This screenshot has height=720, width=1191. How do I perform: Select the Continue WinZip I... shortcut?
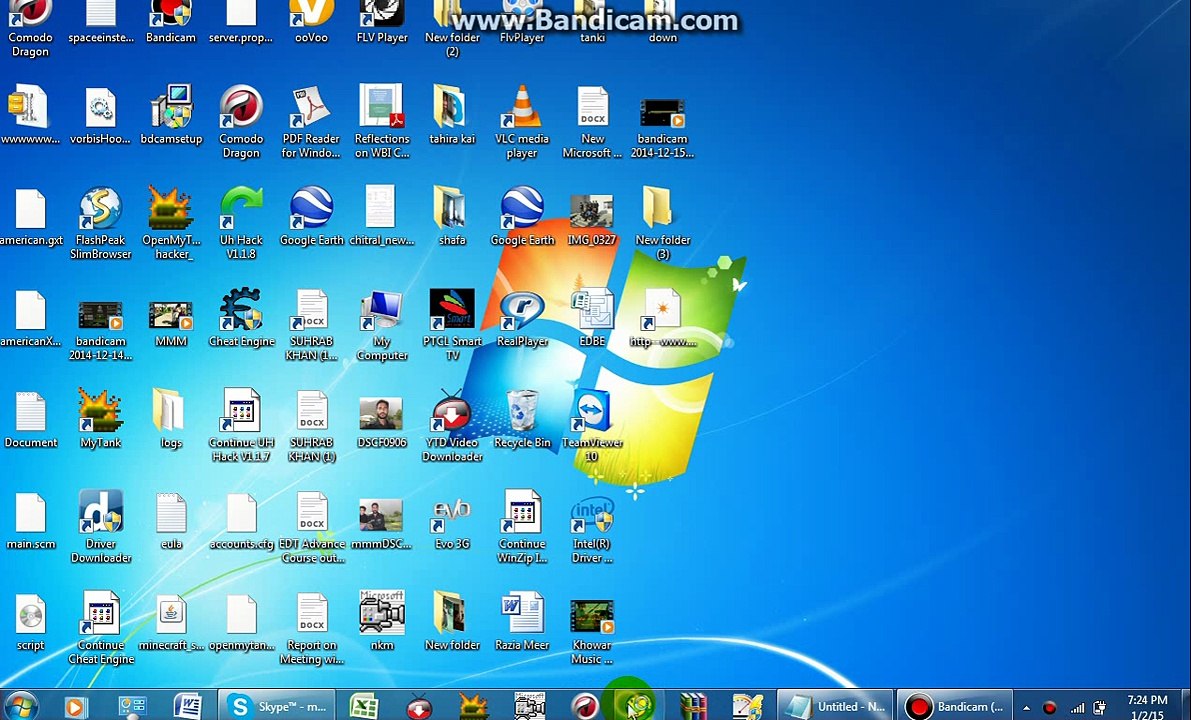tap(522, 527)
